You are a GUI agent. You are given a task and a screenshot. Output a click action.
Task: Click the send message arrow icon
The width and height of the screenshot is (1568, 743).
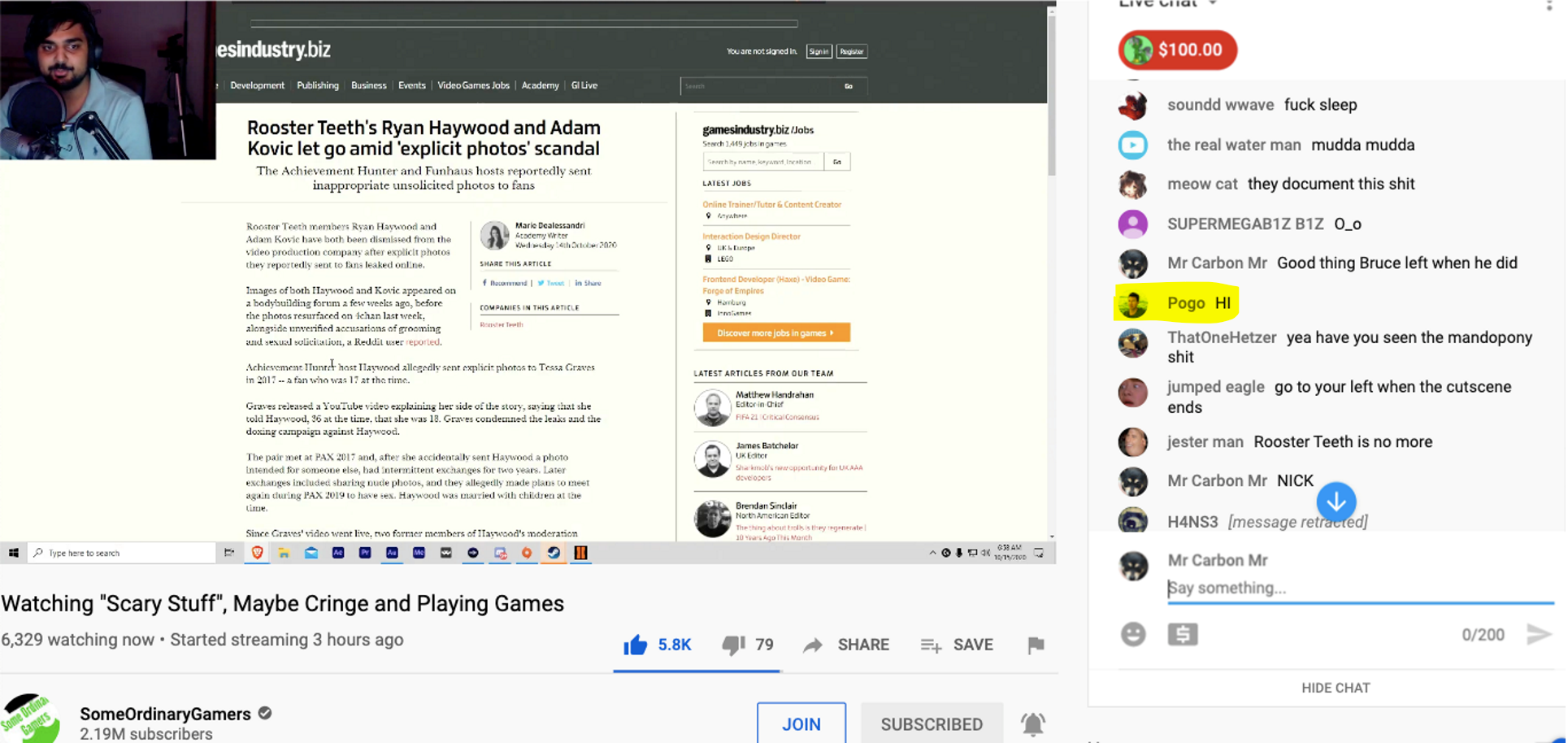coord(1538,634)
